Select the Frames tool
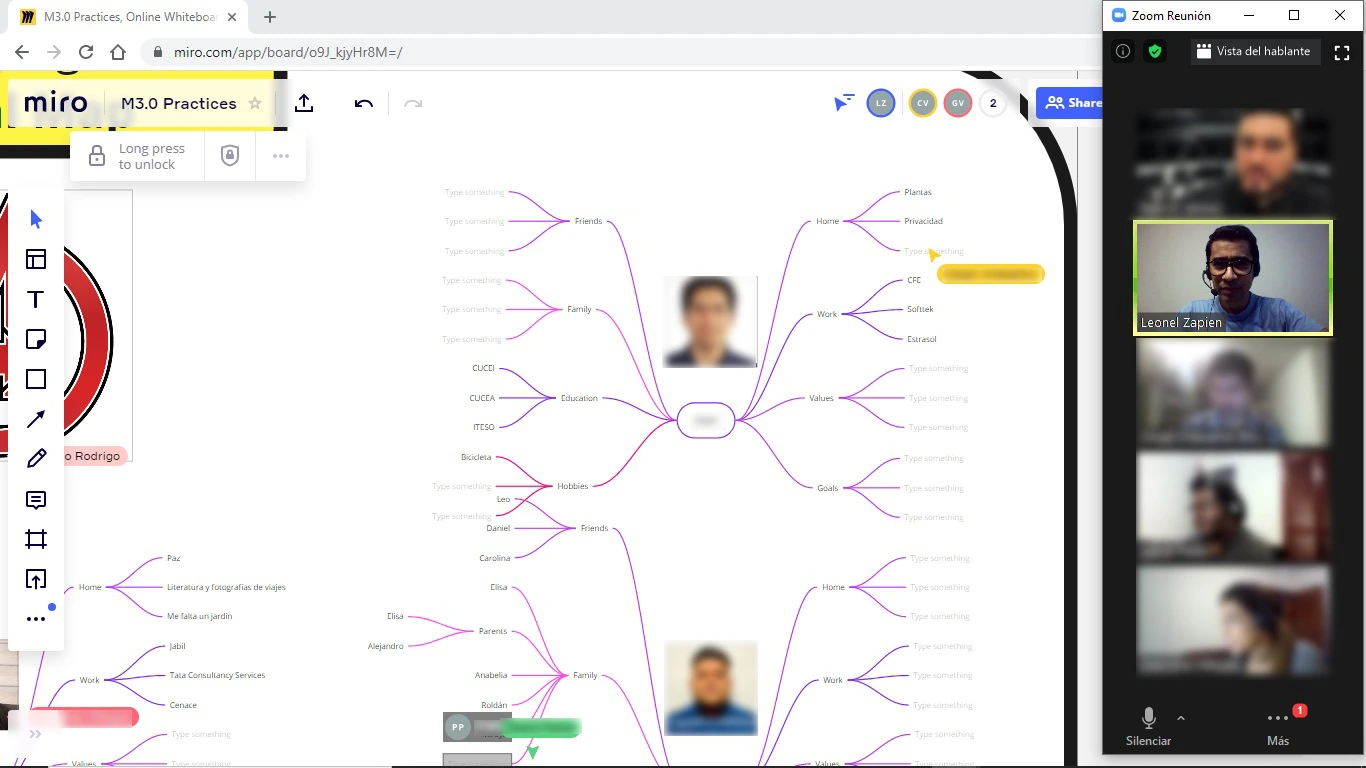 coord(35,539)
